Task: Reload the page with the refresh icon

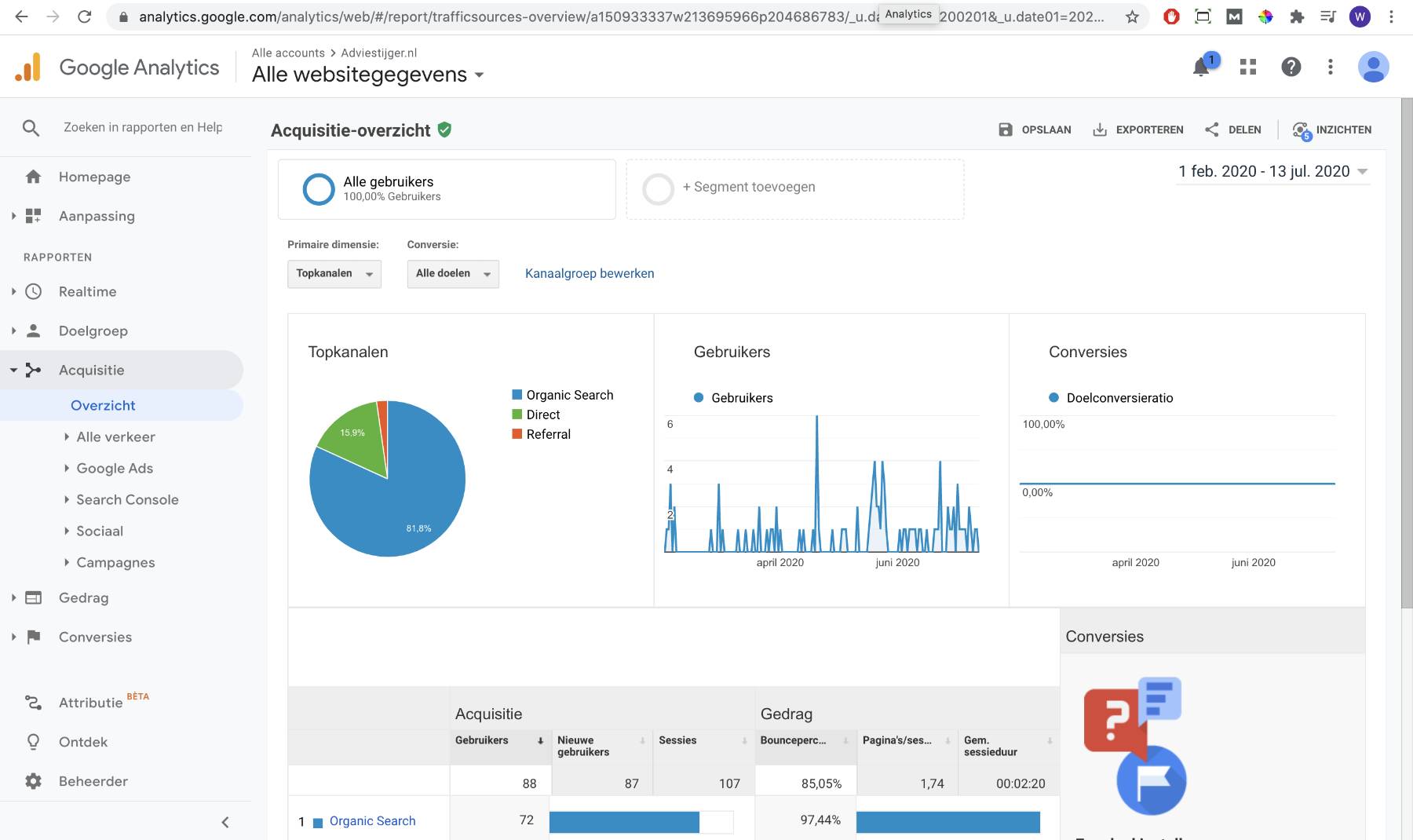Action: (85, 16)
